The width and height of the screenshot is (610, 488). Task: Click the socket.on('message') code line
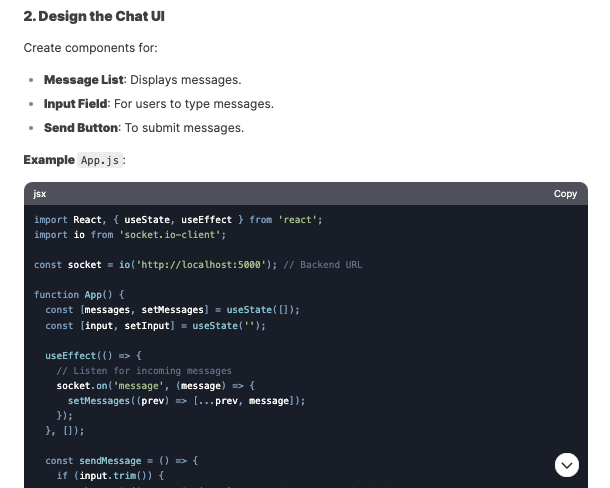click(156, 385)
